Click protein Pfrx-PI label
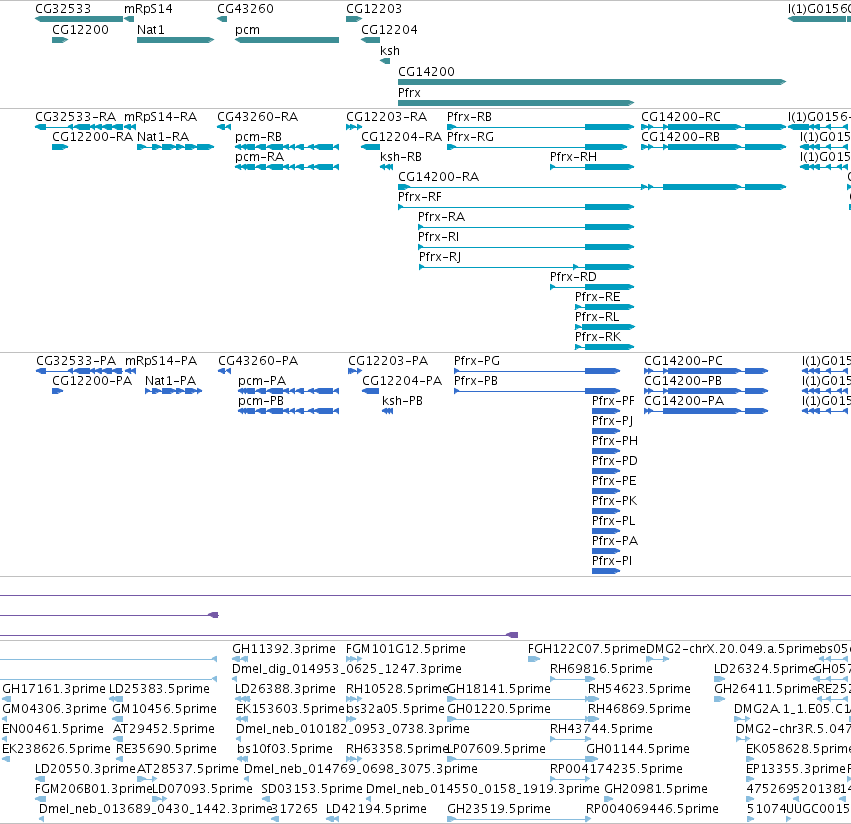851x824 pixels. click(612, 561)
